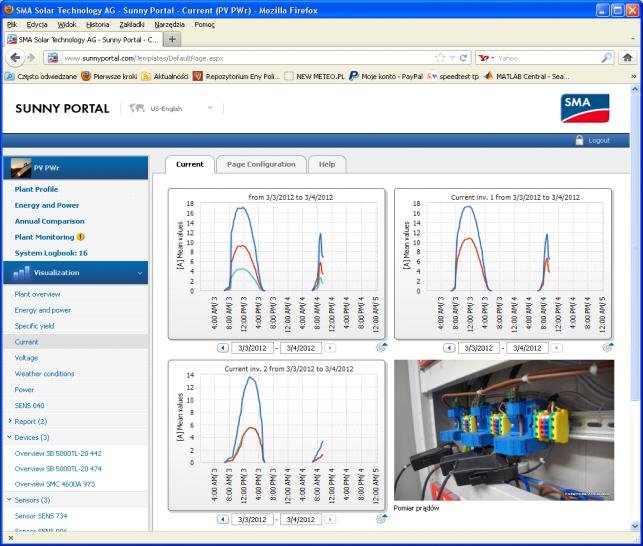
Task: Click the Visualization bar chart icon
Action: (21, 273)
